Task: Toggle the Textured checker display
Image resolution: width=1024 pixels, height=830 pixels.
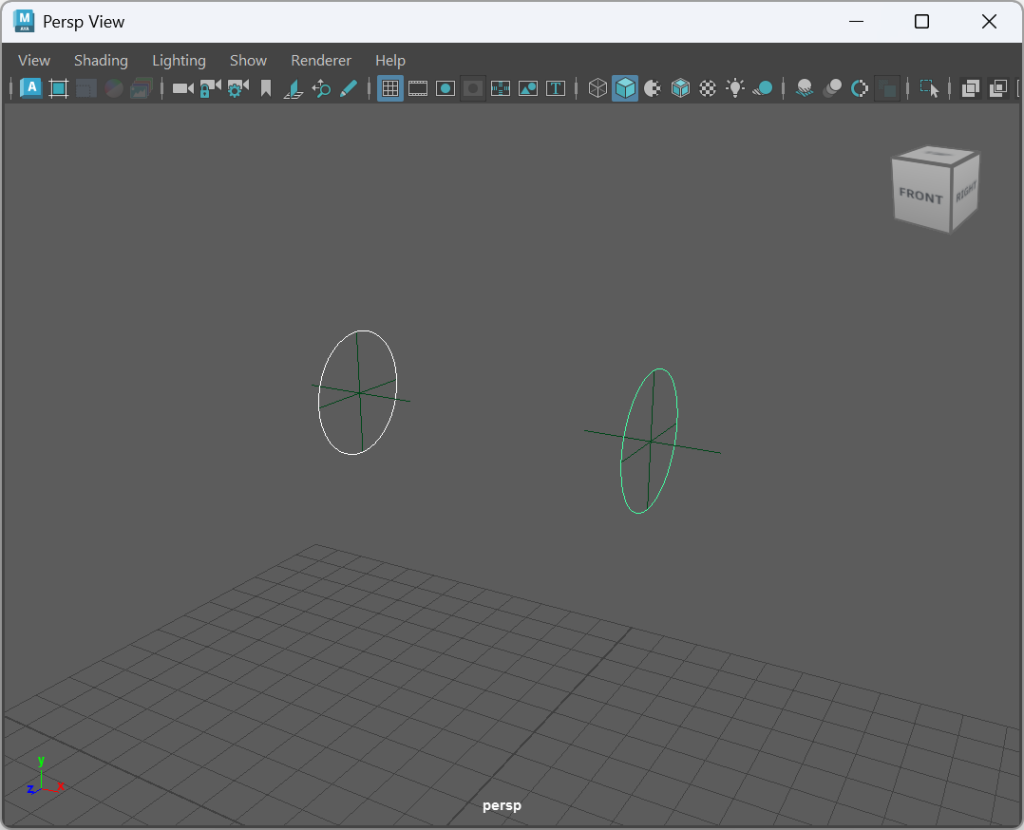Action: click(708, 89)
